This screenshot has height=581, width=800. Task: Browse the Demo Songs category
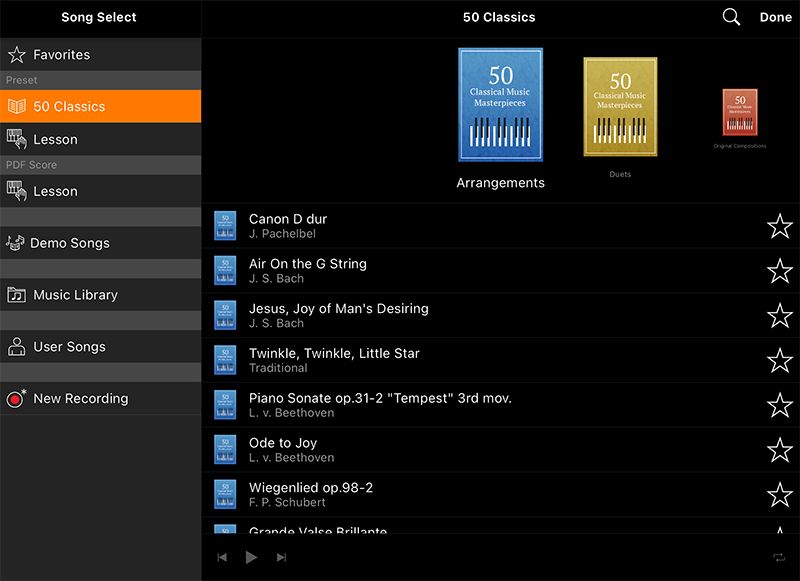coord(70,243)
